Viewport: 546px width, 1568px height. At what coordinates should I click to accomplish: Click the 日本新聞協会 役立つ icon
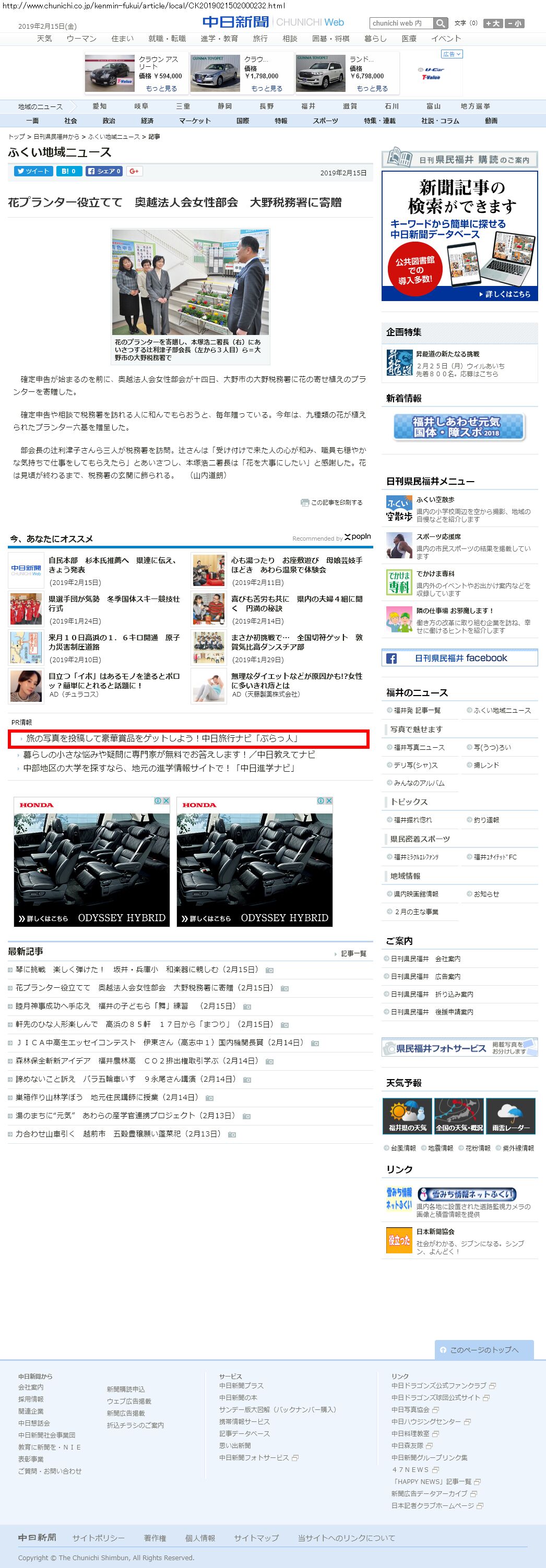tap(399, 1240)
